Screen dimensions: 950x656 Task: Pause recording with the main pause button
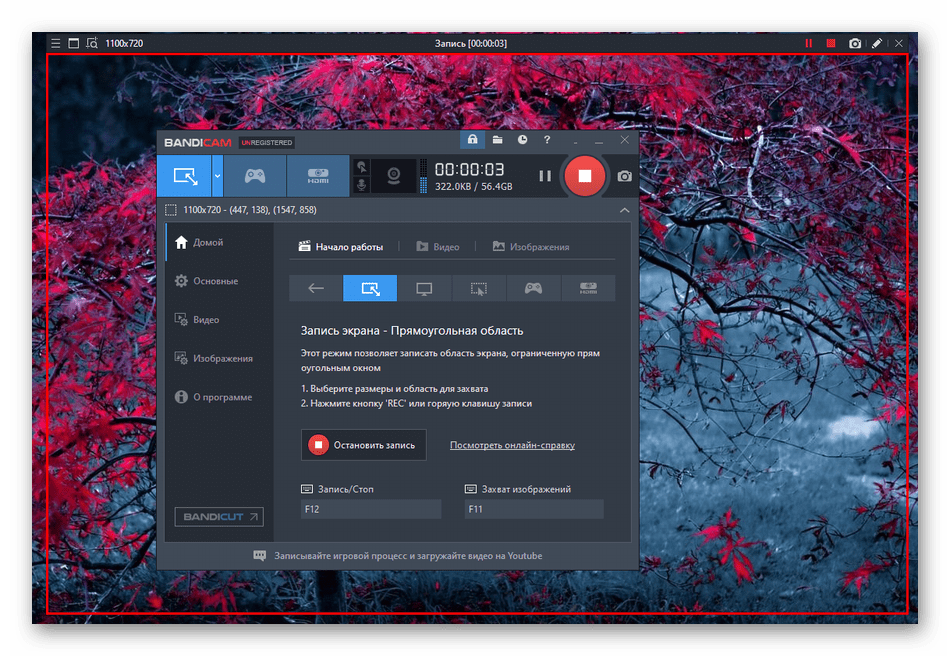tap(545, 176)
